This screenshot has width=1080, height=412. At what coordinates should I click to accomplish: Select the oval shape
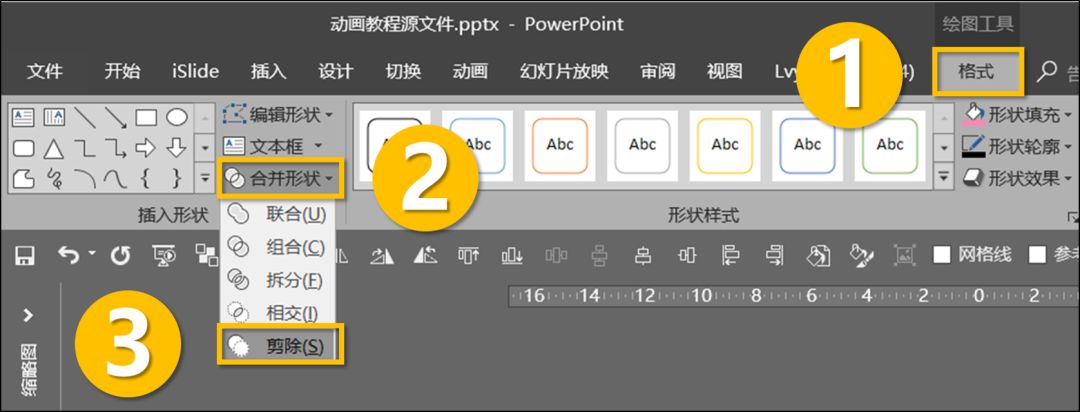[177, 118]
